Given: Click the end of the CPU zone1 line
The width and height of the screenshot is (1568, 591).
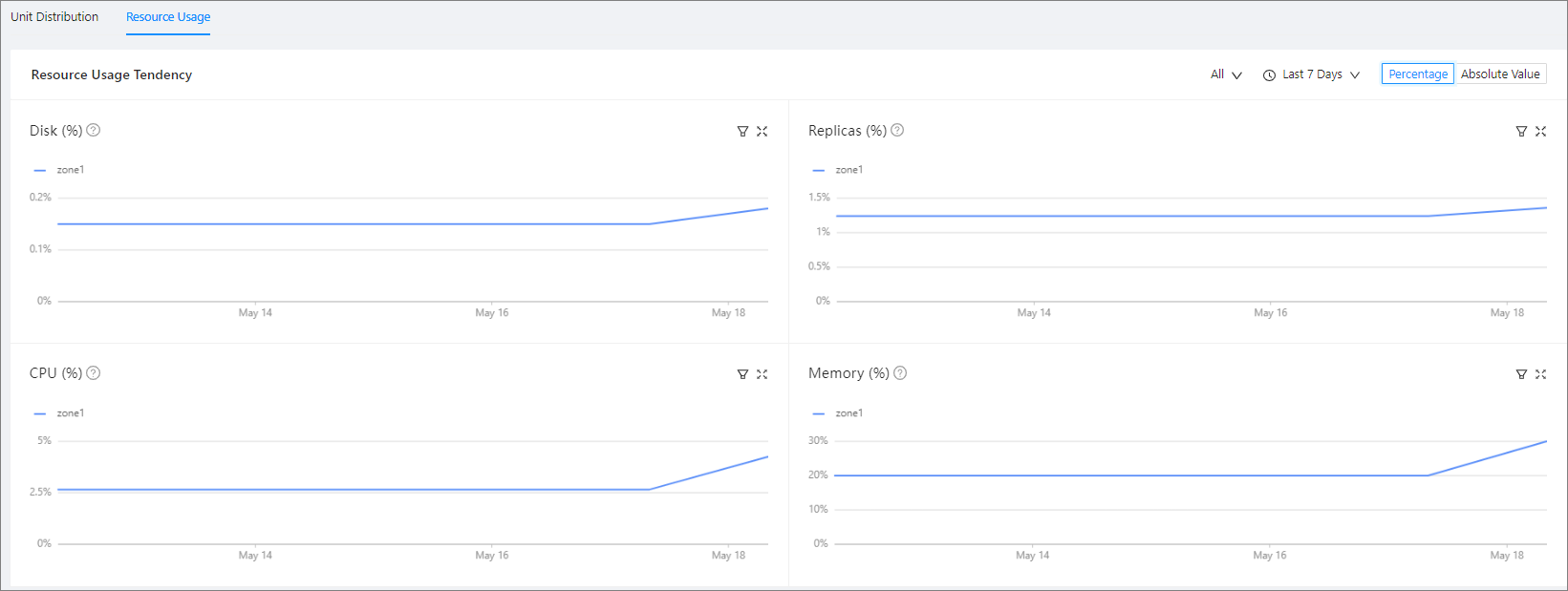Looking at the screenshot, I should click(767, 456).
